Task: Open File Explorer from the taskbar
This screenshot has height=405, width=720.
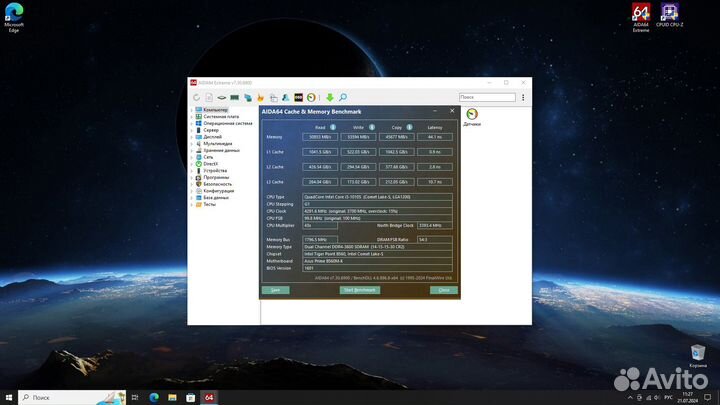Action: click(x=172, y=397)
